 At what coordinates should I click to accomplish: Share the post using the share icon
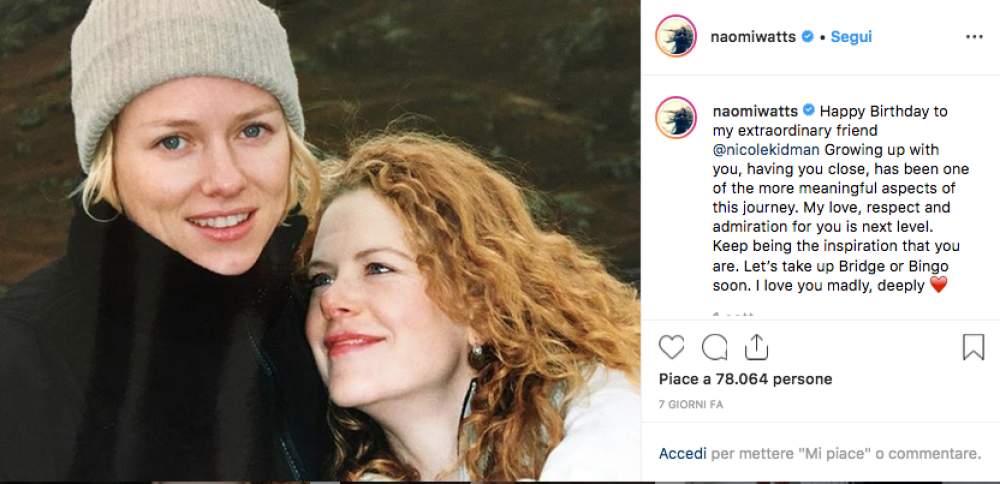point(757,347)
